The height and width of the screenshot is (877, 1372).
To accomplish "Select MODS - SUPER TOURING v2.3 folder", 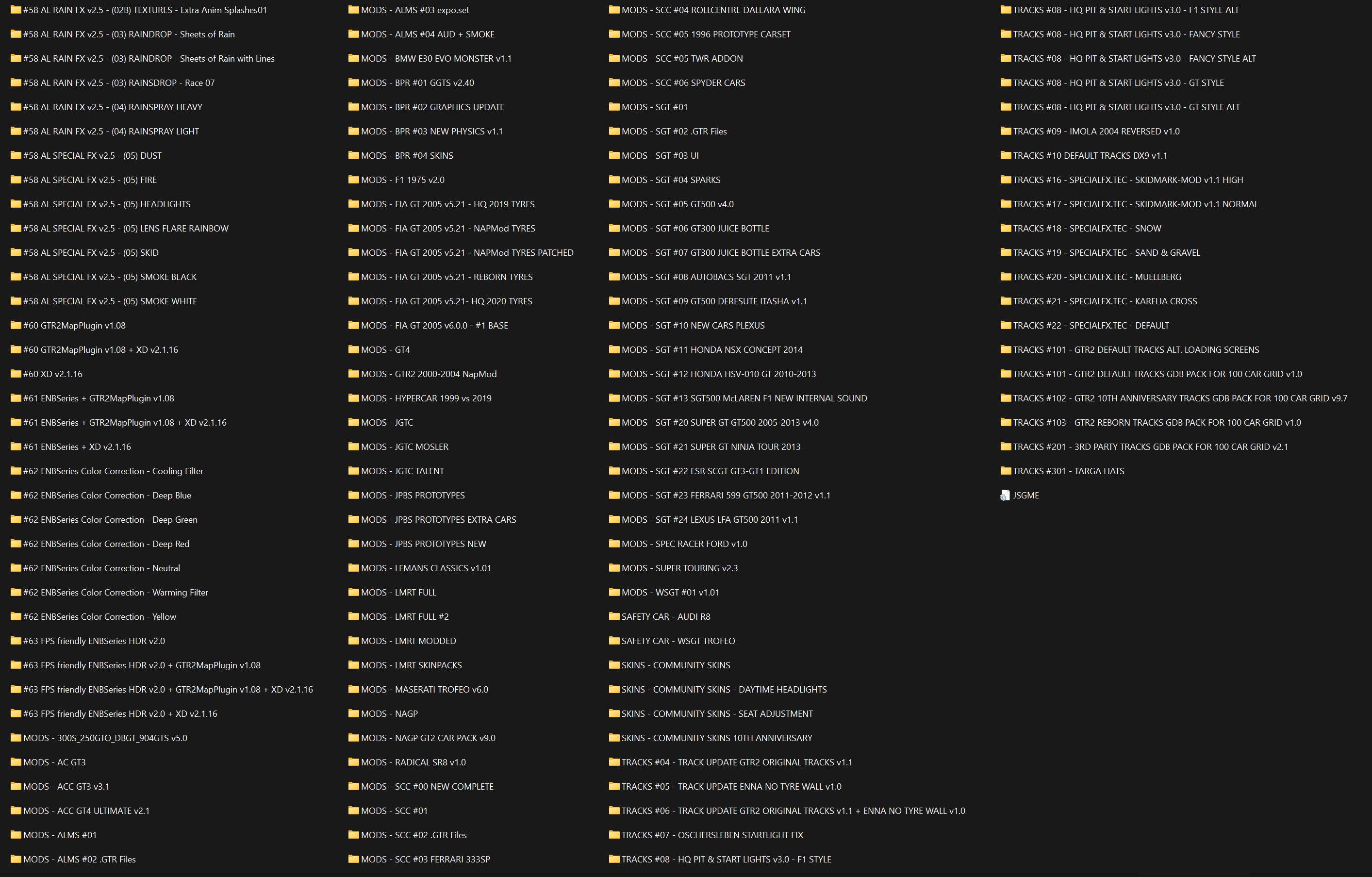I will point(679,567).
